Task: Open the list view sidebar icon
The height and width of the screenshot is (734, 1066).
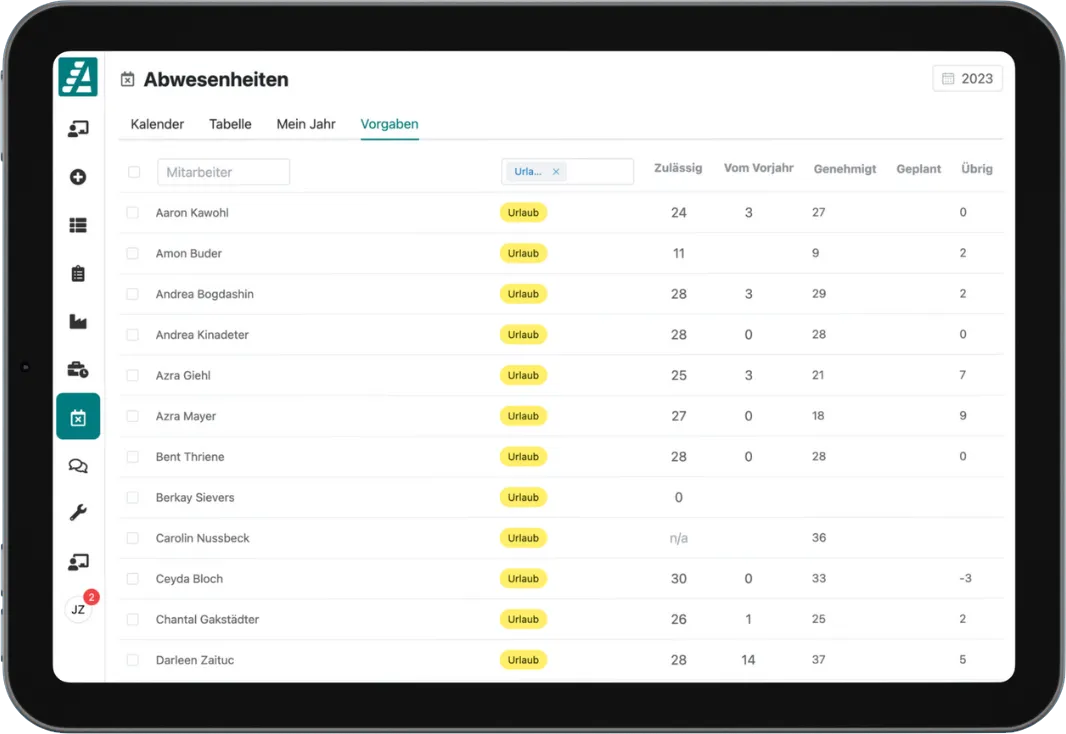Action: point(78,225)
